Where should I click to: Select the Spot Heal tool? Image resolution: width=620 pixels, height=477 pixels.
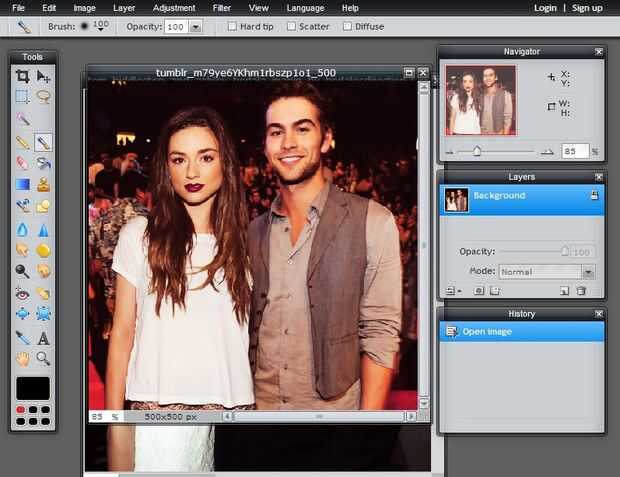tap(43, 293)
